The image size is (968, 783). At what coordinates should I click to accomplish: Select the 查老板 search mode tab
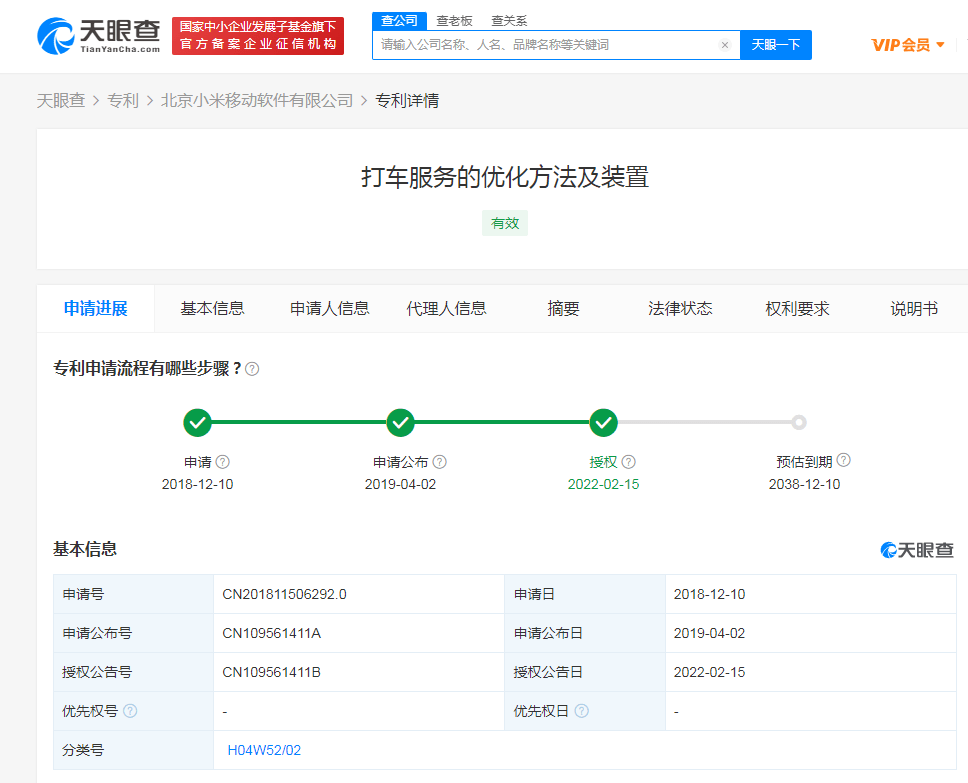coord(454,21)
